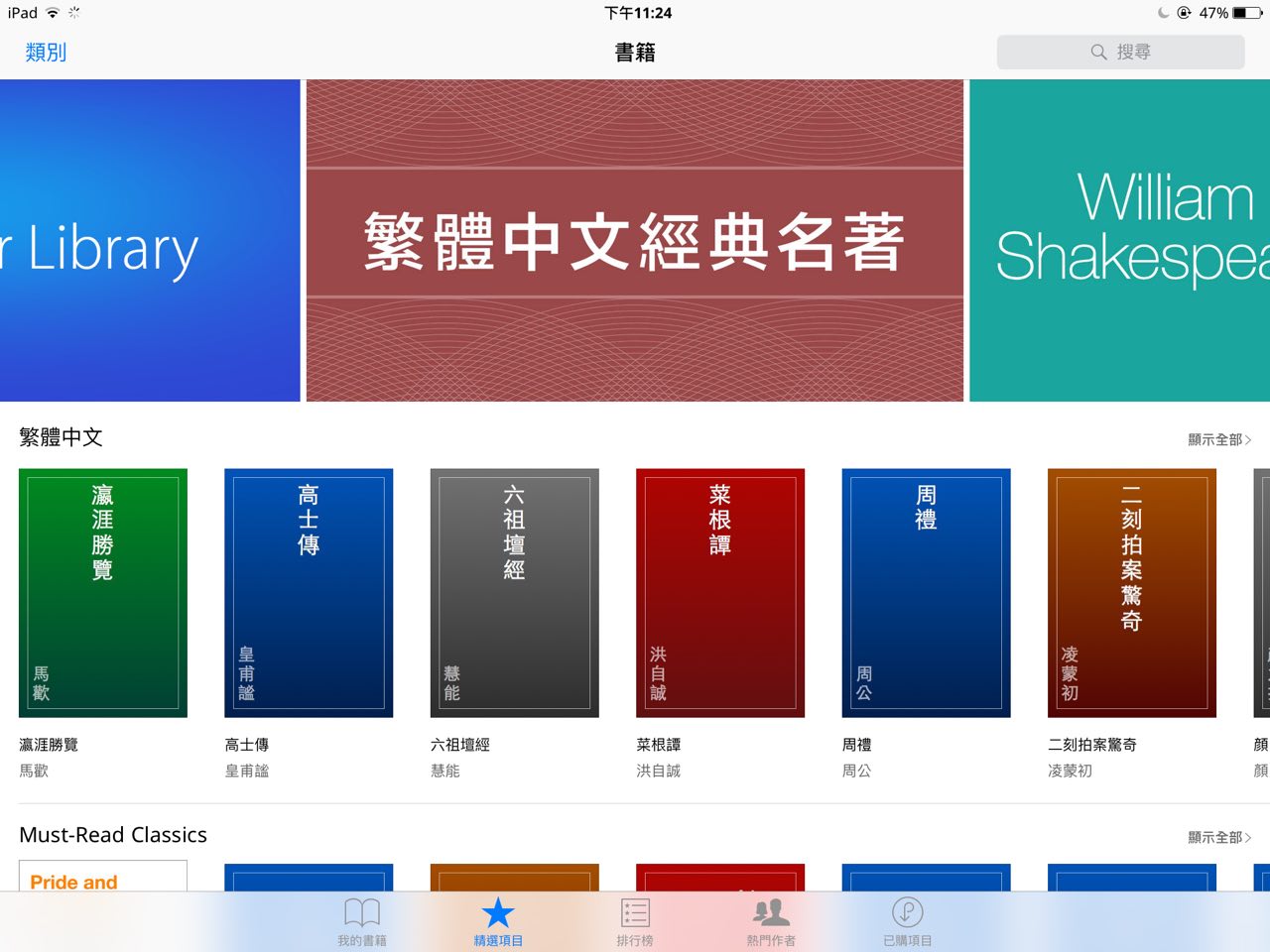Tap the 六祖壇經 title text below cover

tap(460, 745)
